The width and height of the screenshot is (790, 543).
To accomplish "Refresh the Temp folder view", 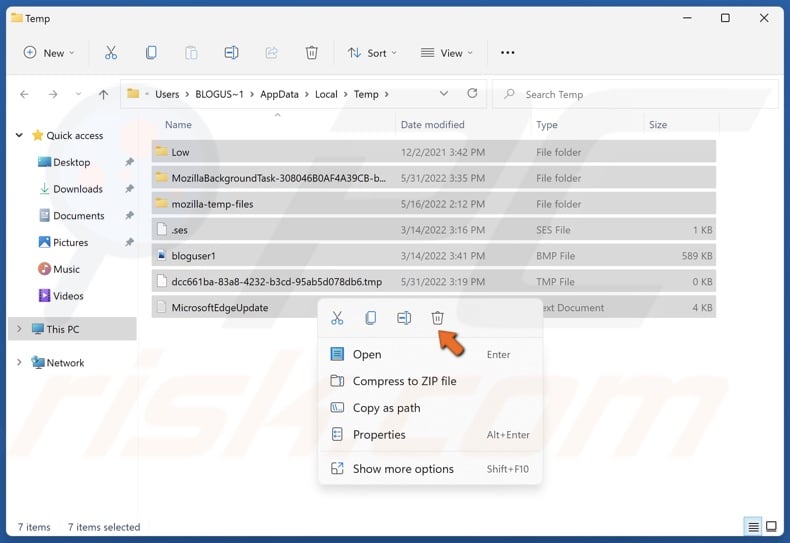I will (x=472, y=93).
